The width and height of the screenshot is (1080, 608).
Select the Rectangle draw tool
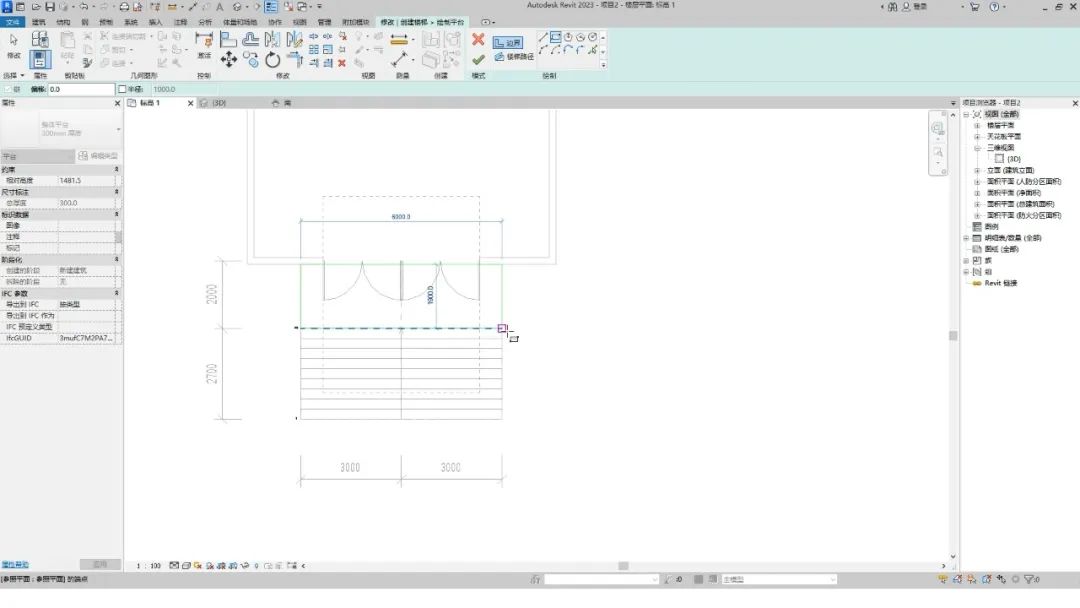[x=555, y=37]
